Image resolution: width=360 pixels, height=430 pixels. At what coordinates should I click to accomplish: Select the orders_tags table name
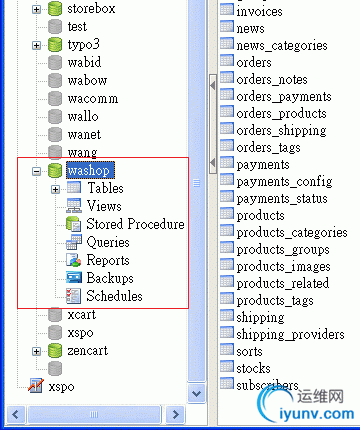coord(268,148)
